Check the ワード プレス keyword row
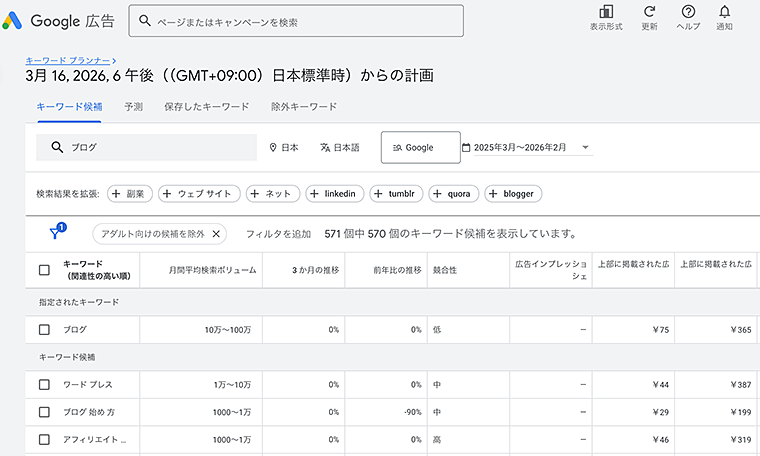Image resolution: width=760 pixels, height=456 pixels. coord(44,384)
